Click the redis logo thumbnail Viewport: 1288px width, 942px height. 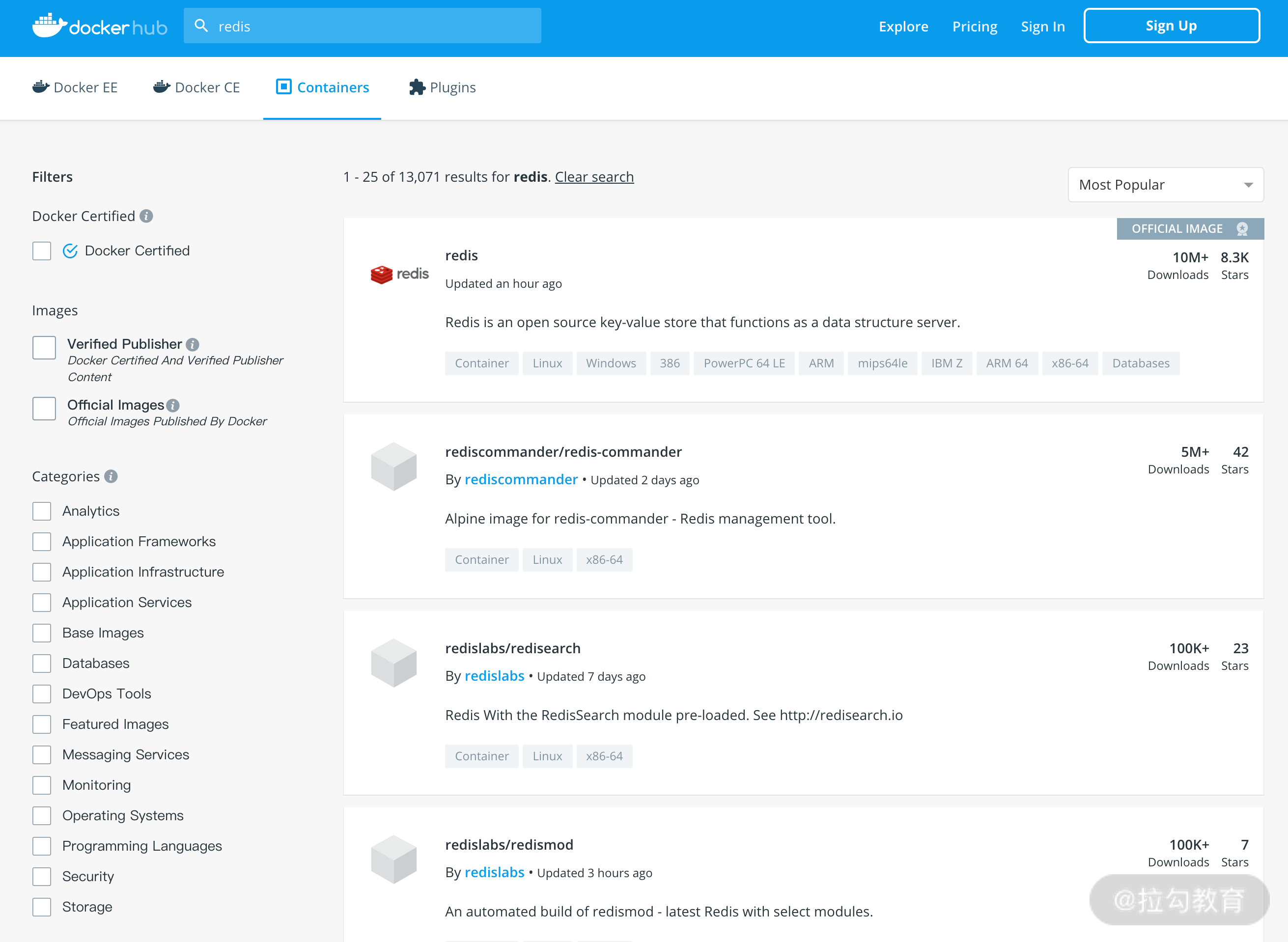[400, 274]
